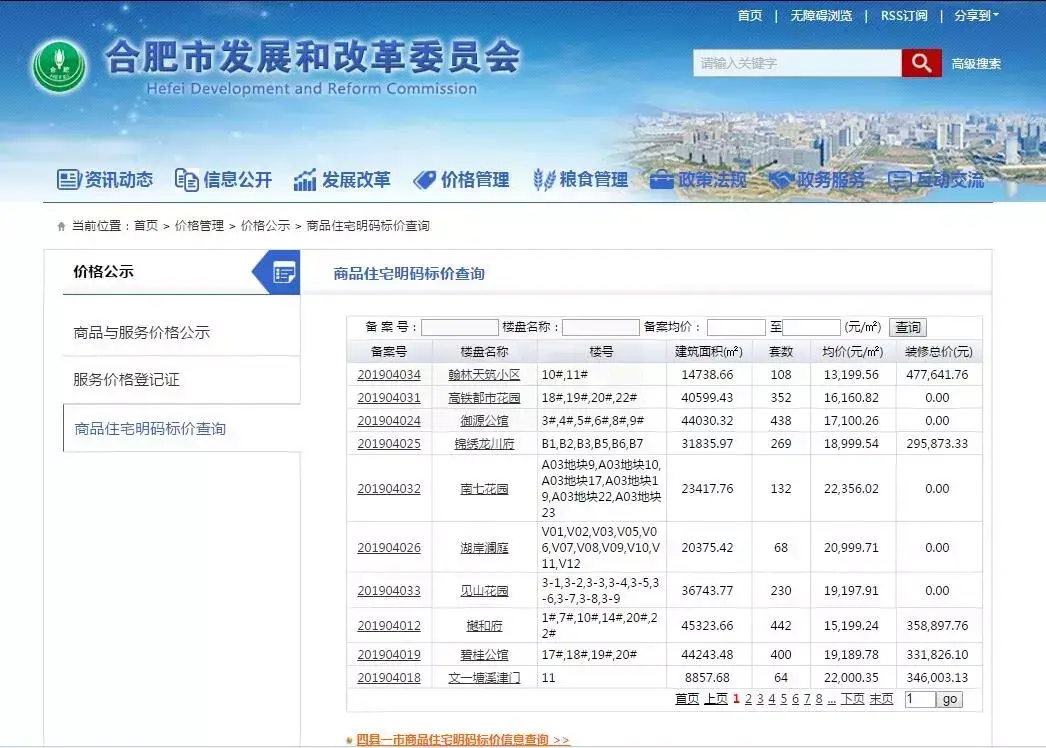Open 发展改革 chart icon in navigation

point(305,180)
